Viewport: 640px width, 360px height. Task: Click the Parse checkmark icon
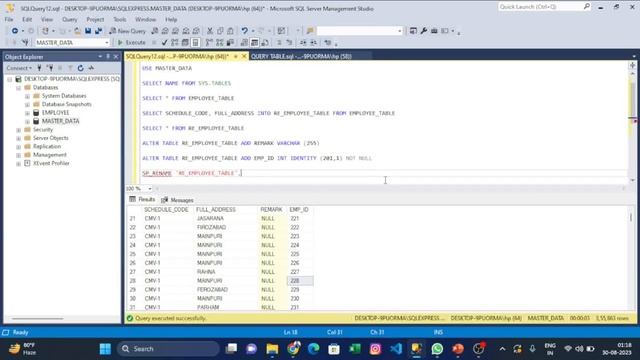tap(164, 42)
